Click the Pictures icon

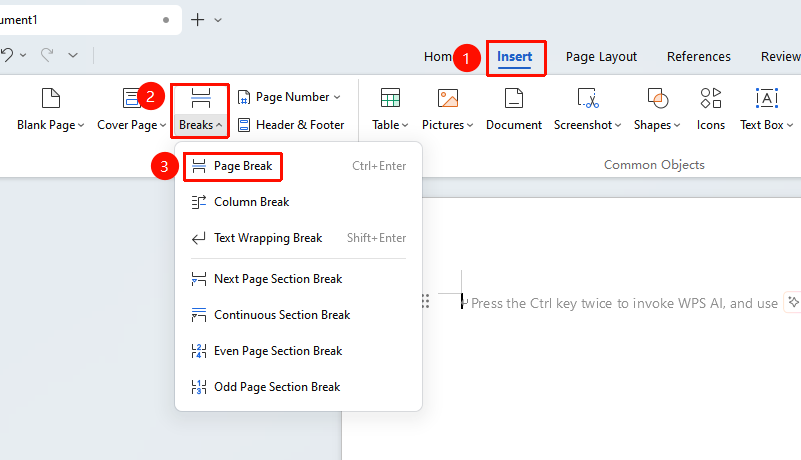point(447,98)
